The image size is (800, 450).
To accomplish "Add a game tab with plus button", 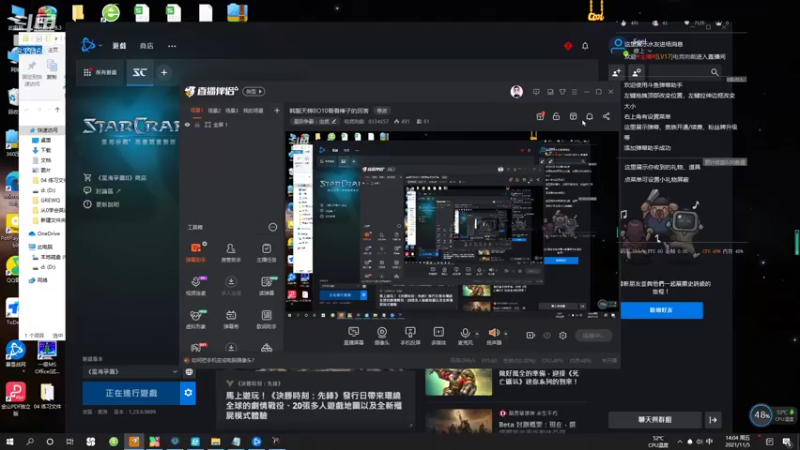I will tap(164, 72).
